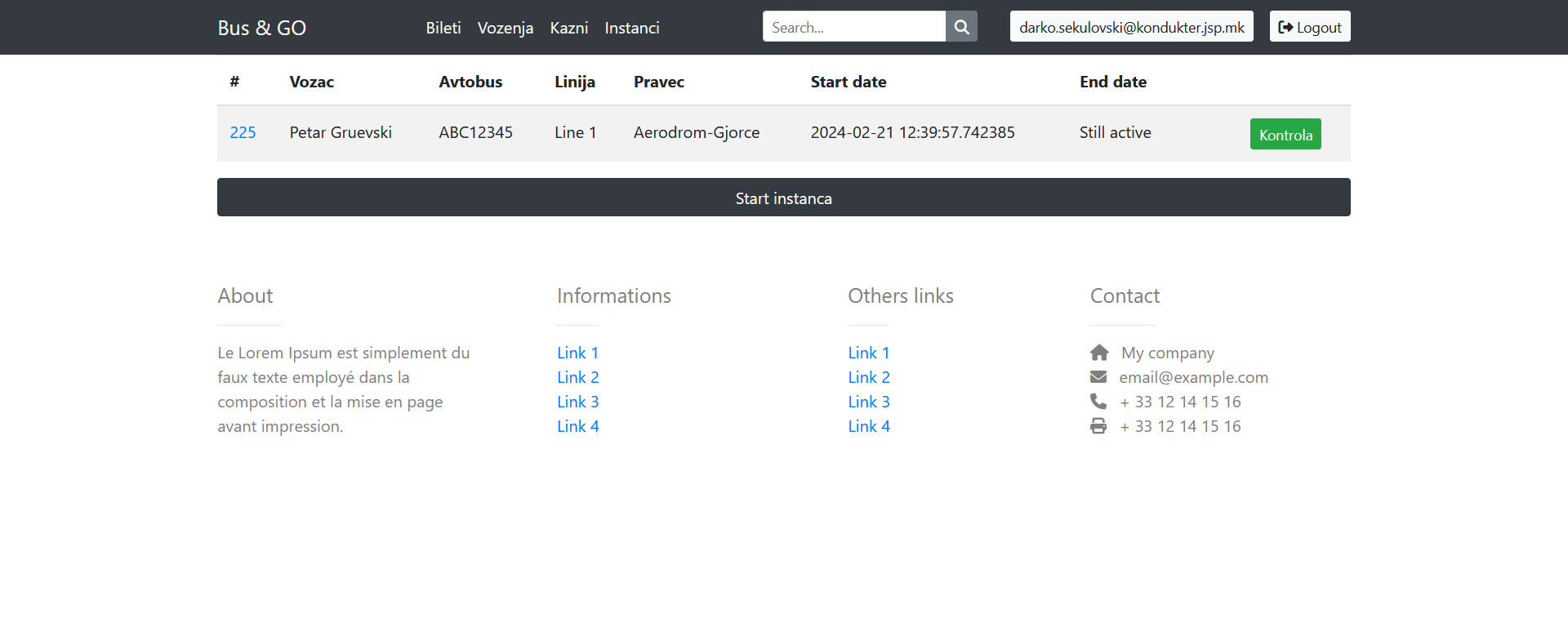Click the phone icon in Contact section
This screenshot has height=631, width=1568.
coord(1098,402)
